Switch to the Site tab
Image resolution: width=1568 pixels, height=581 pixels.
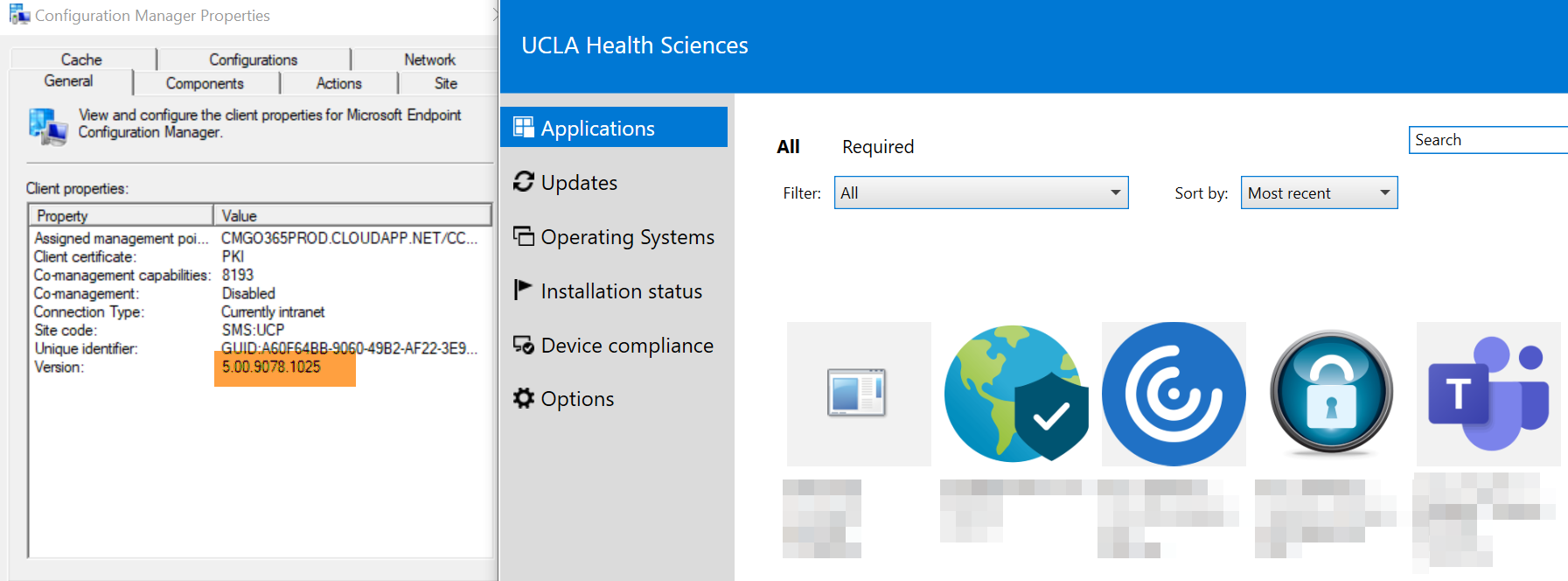point(446,83)
